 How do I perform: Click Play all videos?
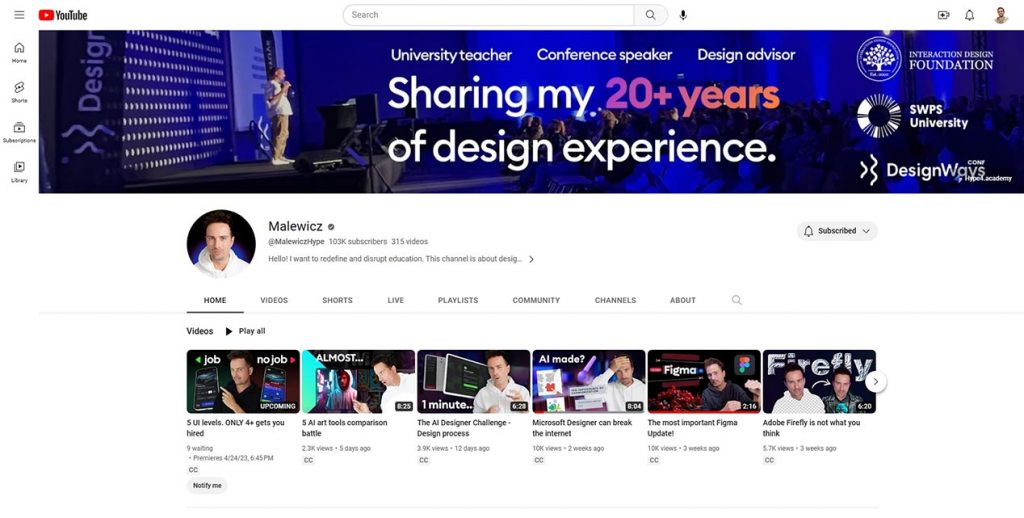pyautogui.click(x=245, y=331)
